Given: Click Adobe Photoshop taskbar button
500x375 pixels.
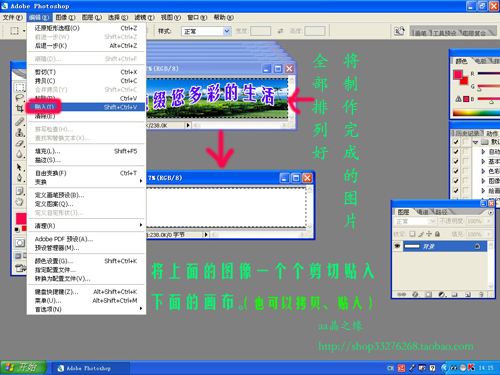Looking at the screenshot, I should 91,368.
